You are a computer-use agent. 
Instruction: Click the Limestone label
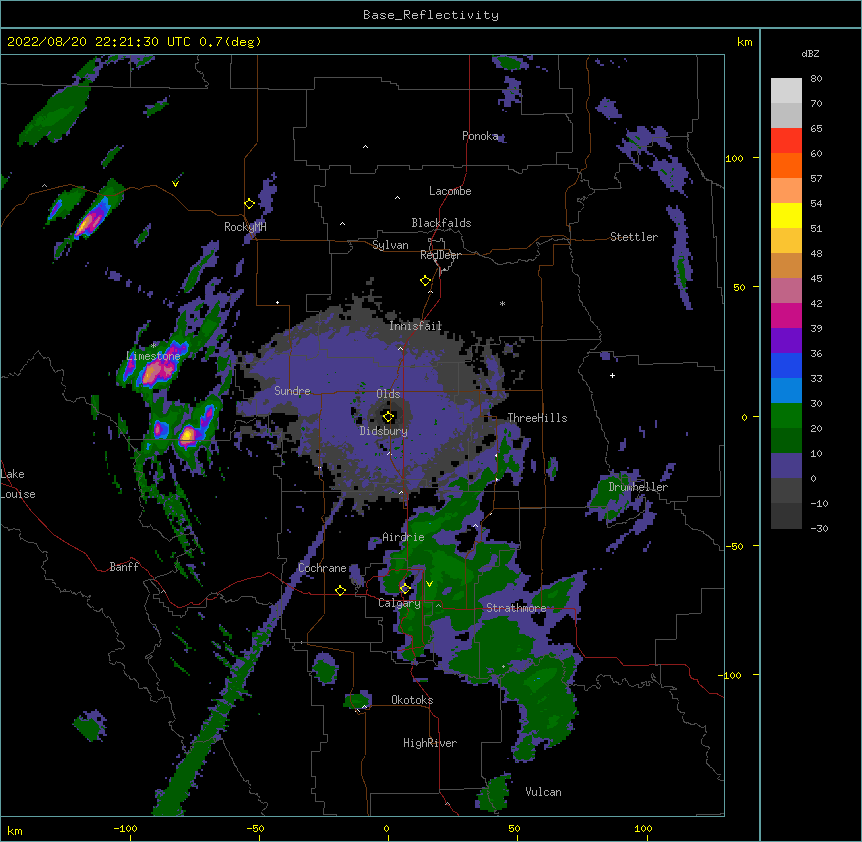point(153,356)
